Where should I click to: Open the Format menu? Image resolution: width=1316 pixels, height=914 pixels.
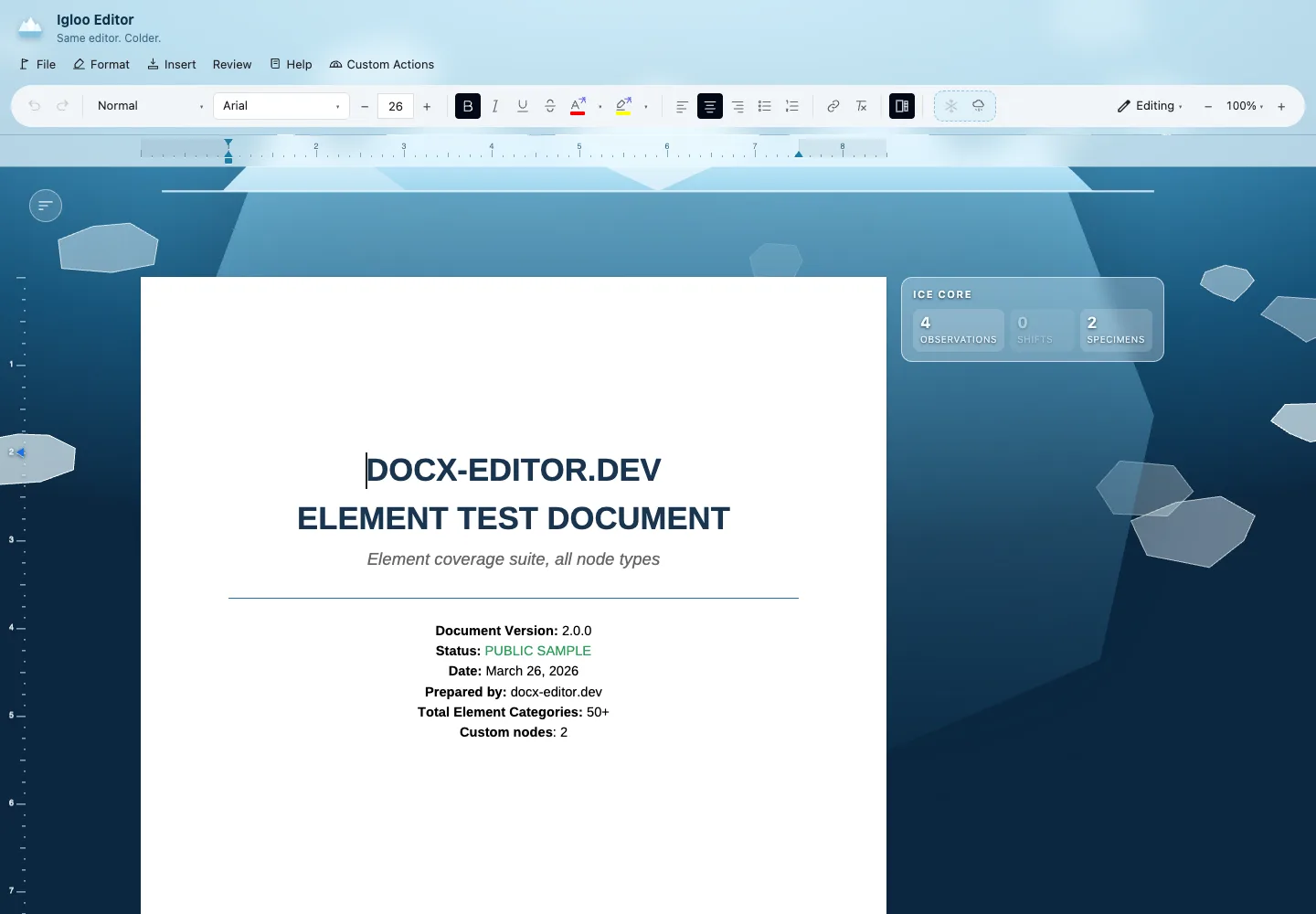tap(101, 64)
